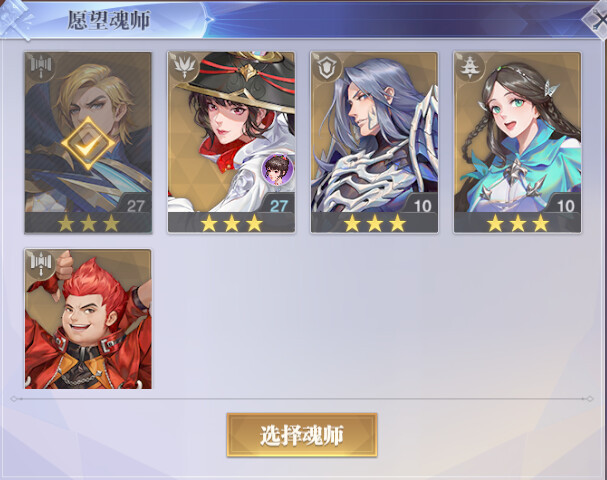The image size is (607, 480).
Task: Click the class icon on the blonde card
Action: (x=41, y=67)
